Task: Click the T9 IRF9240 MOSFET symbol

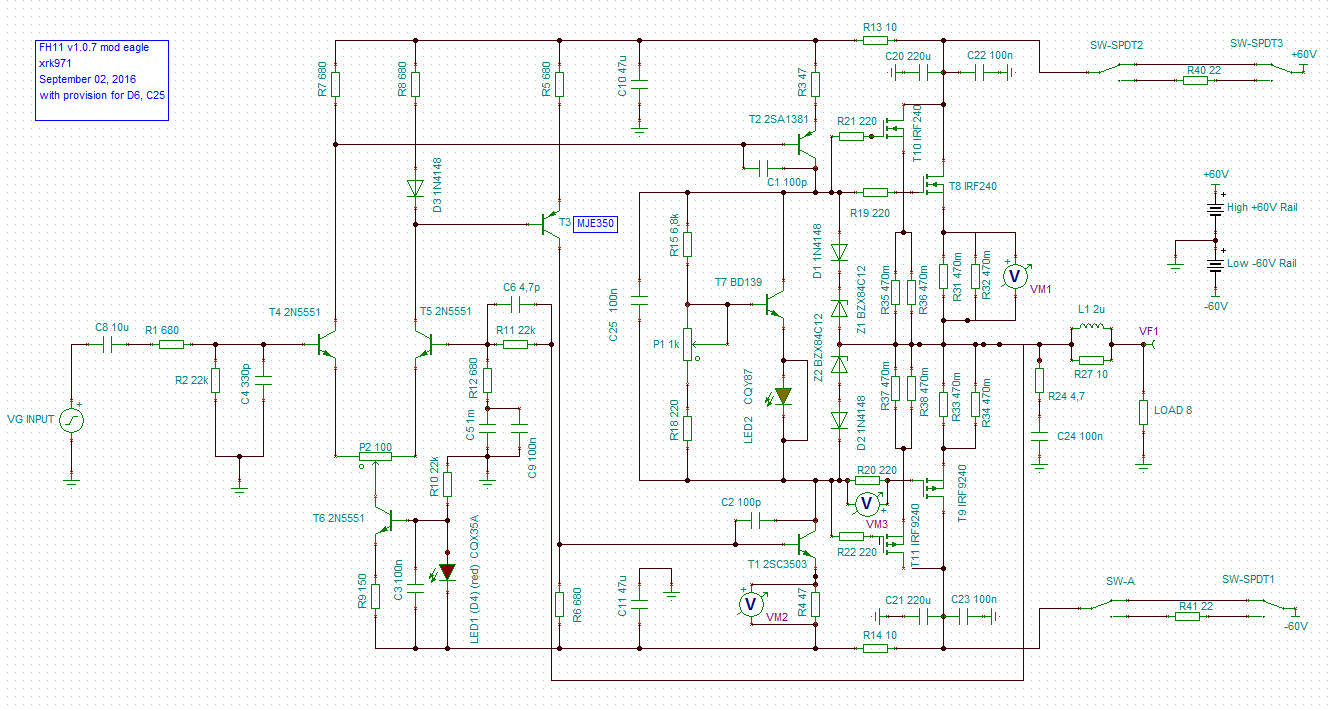Action: click(934, 488)
